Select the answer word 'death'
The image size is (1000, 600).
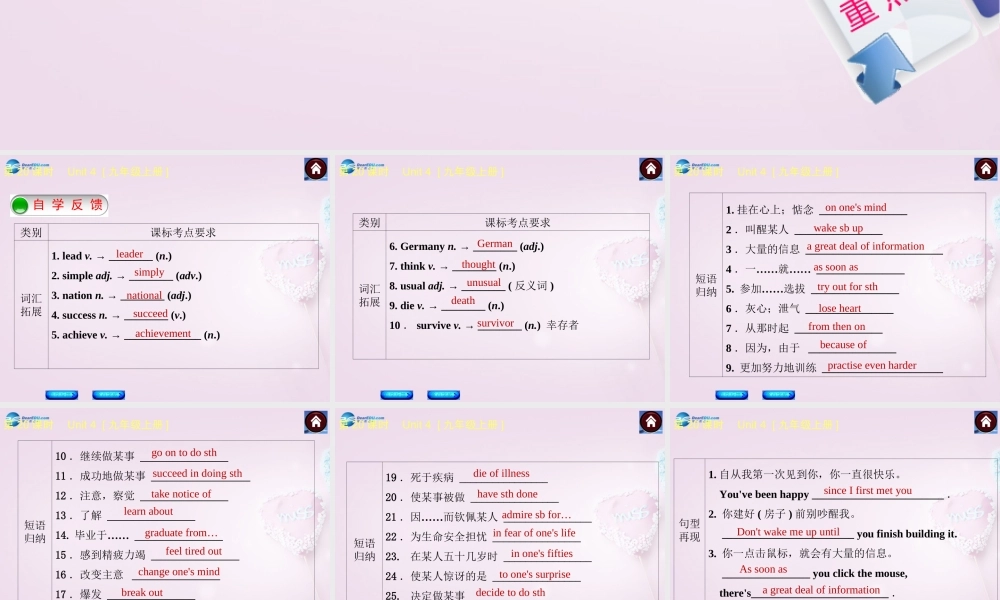pos(463,300)
